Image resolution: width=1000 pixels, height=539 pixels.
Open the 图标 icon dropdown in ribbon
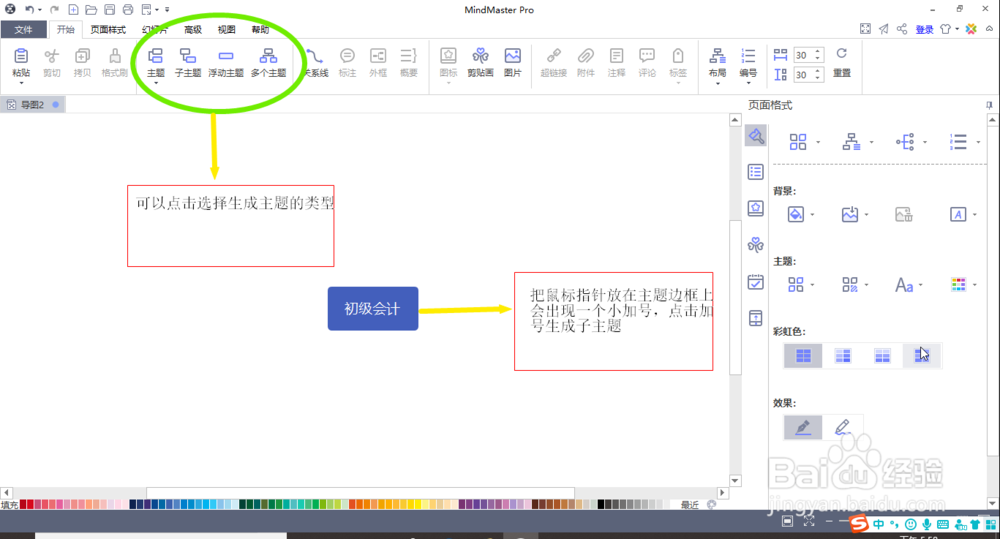click(448, 83)
